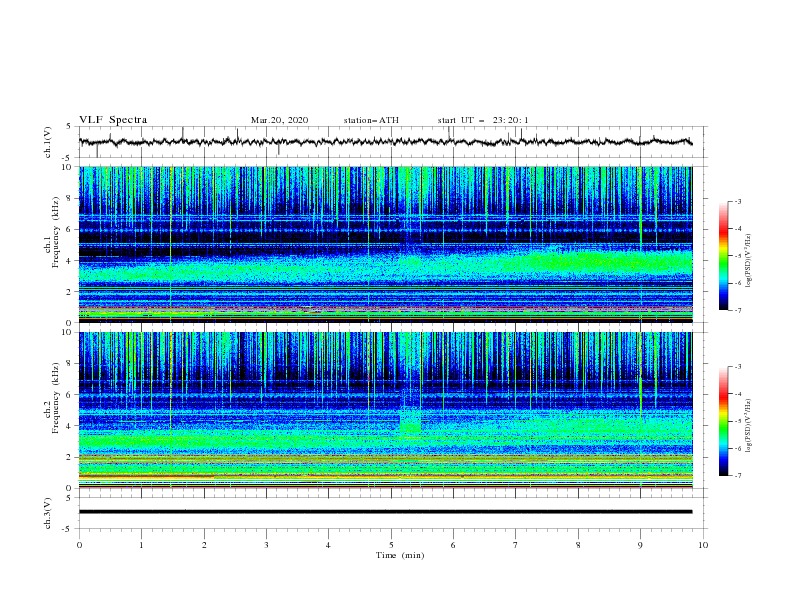Click the ch.1 voltage waveform trace
The width and height of the screenshot is (792, 612).
tap(385, 142)
